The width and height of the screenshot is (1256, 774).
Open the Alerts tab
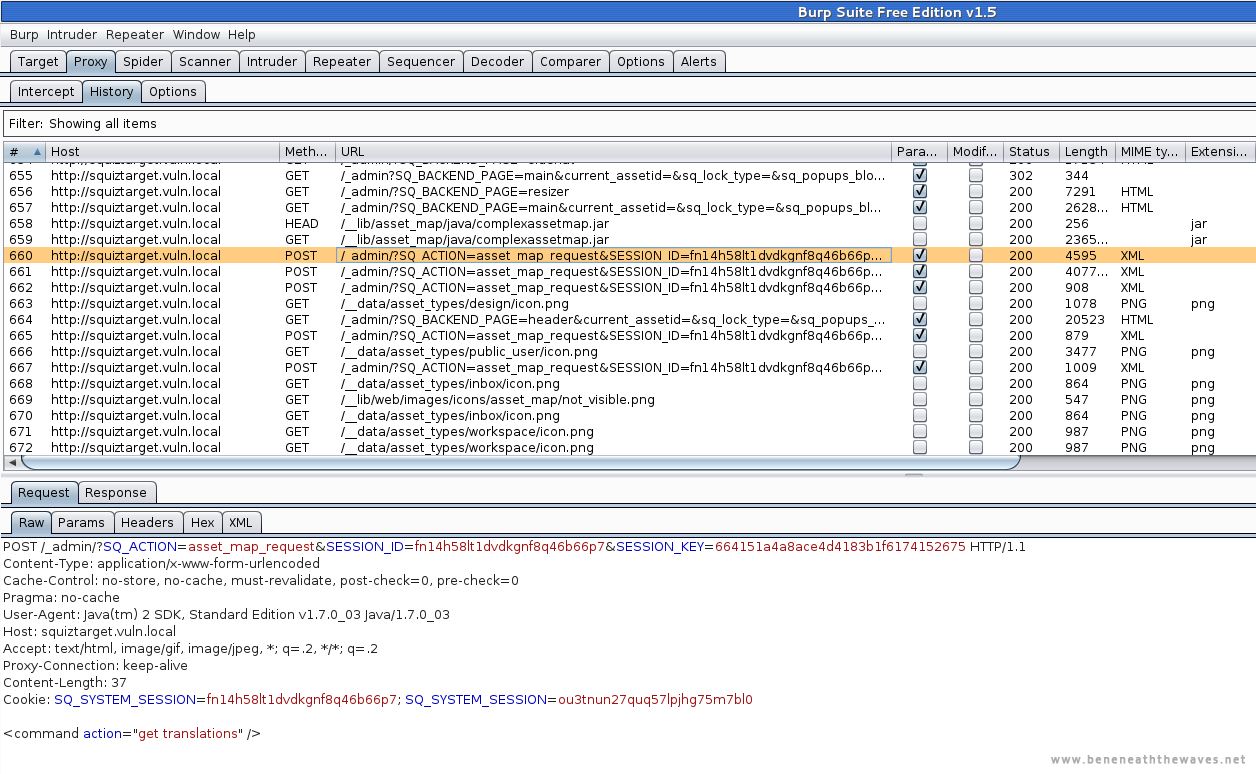point(699,61)
